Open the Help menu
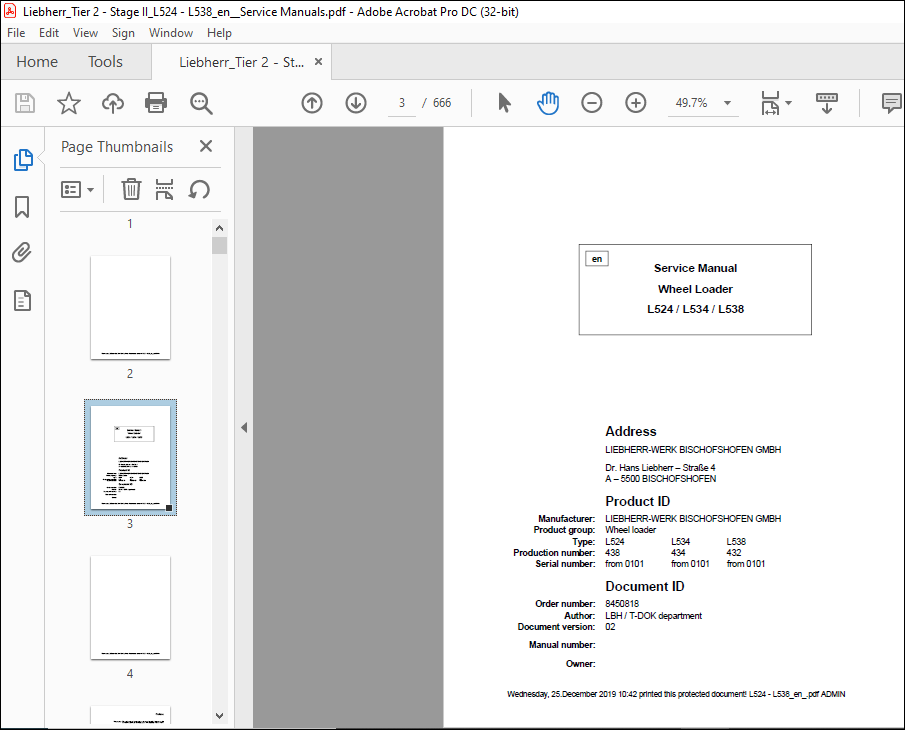 219,33
